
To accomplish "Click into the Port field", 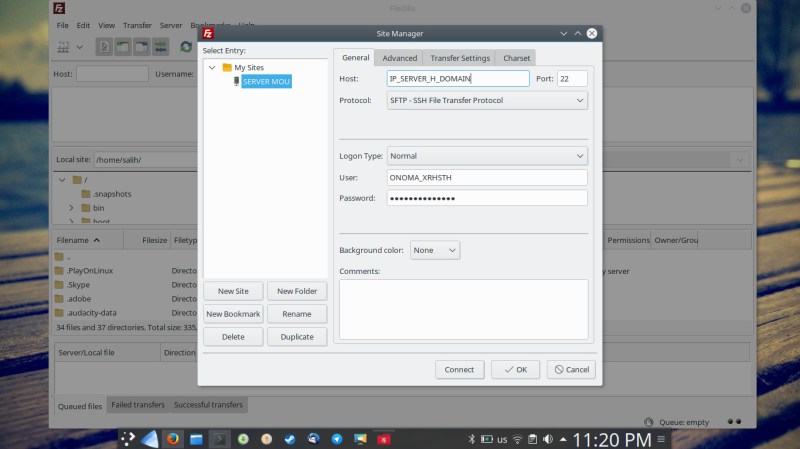I will tap(572, 79).
